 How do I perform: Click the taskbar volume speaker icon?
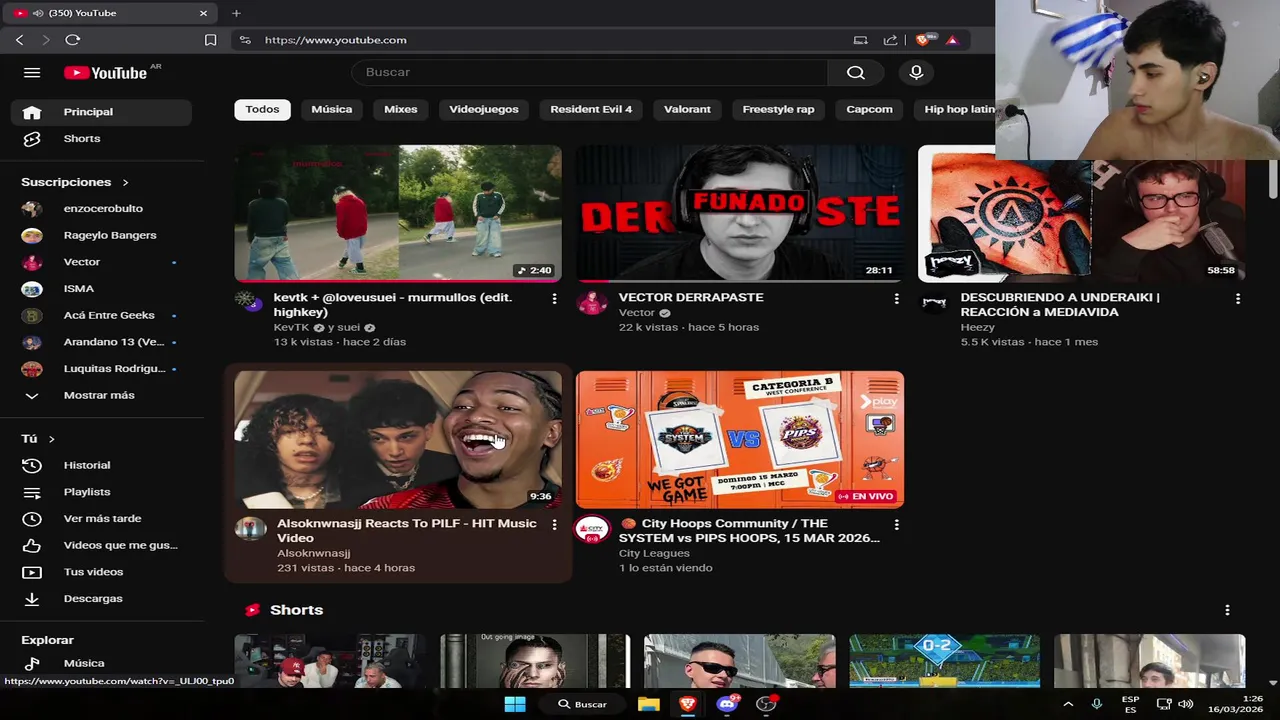click(1186, 704)
